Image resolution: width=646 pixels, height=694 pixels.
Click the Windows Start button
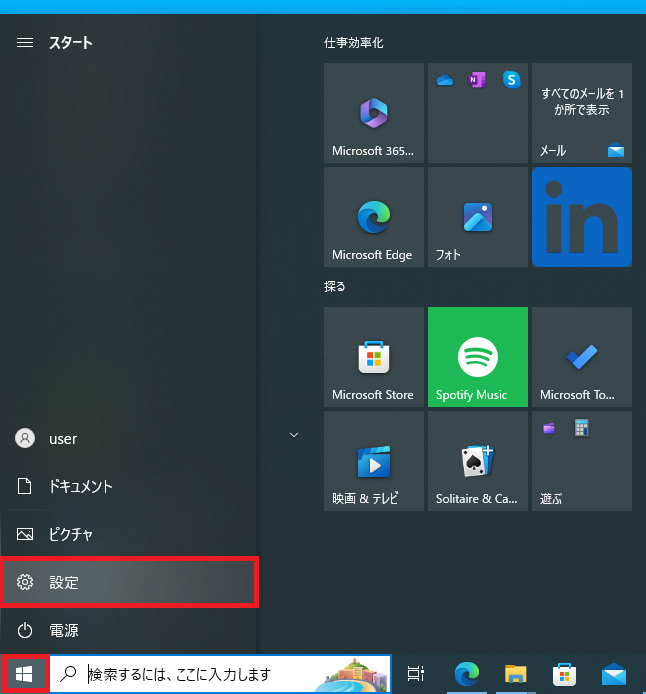click(24, 674)
